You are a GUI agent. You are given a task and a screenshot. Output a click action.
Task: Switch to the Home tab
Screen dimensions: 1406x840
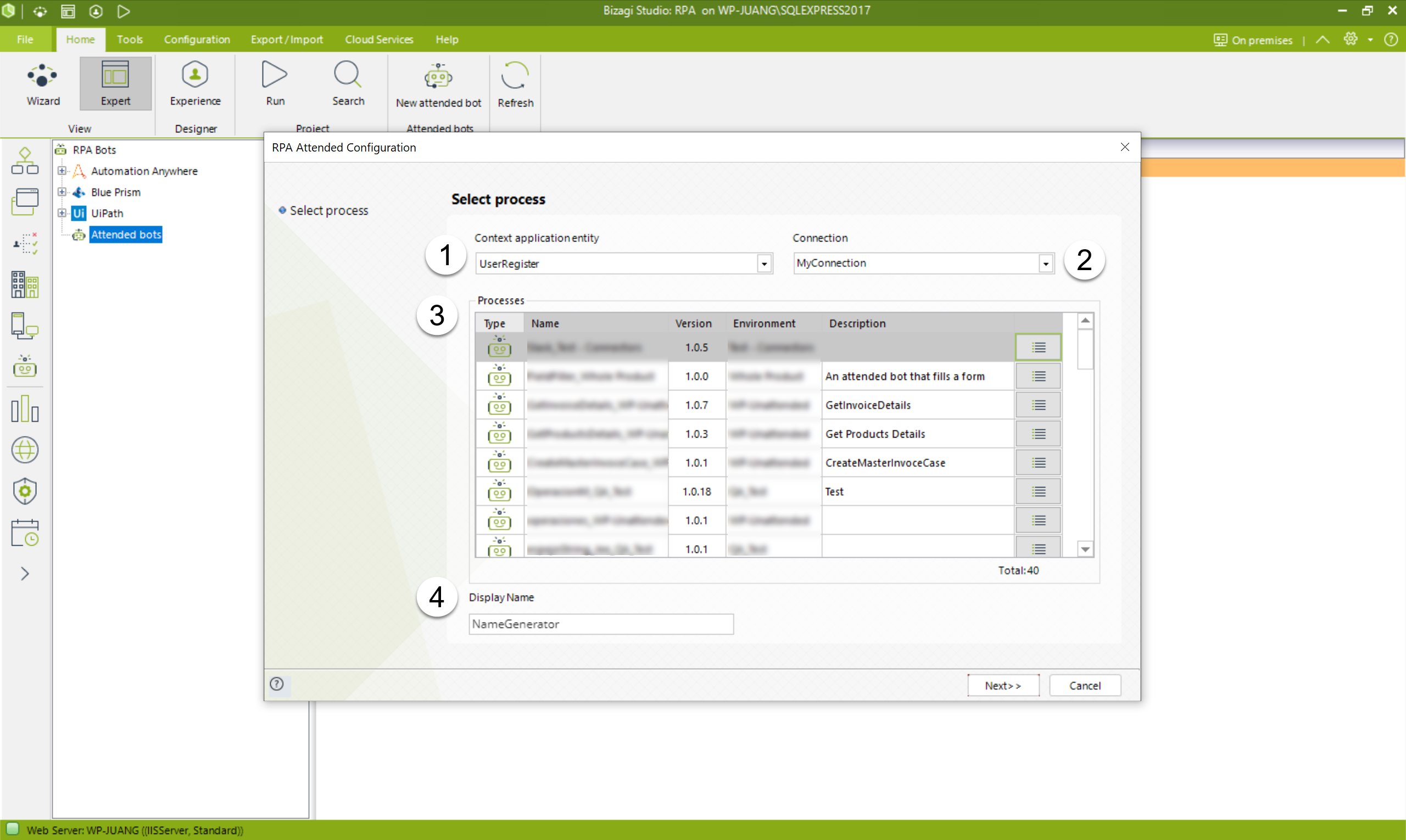coord(80,39)
